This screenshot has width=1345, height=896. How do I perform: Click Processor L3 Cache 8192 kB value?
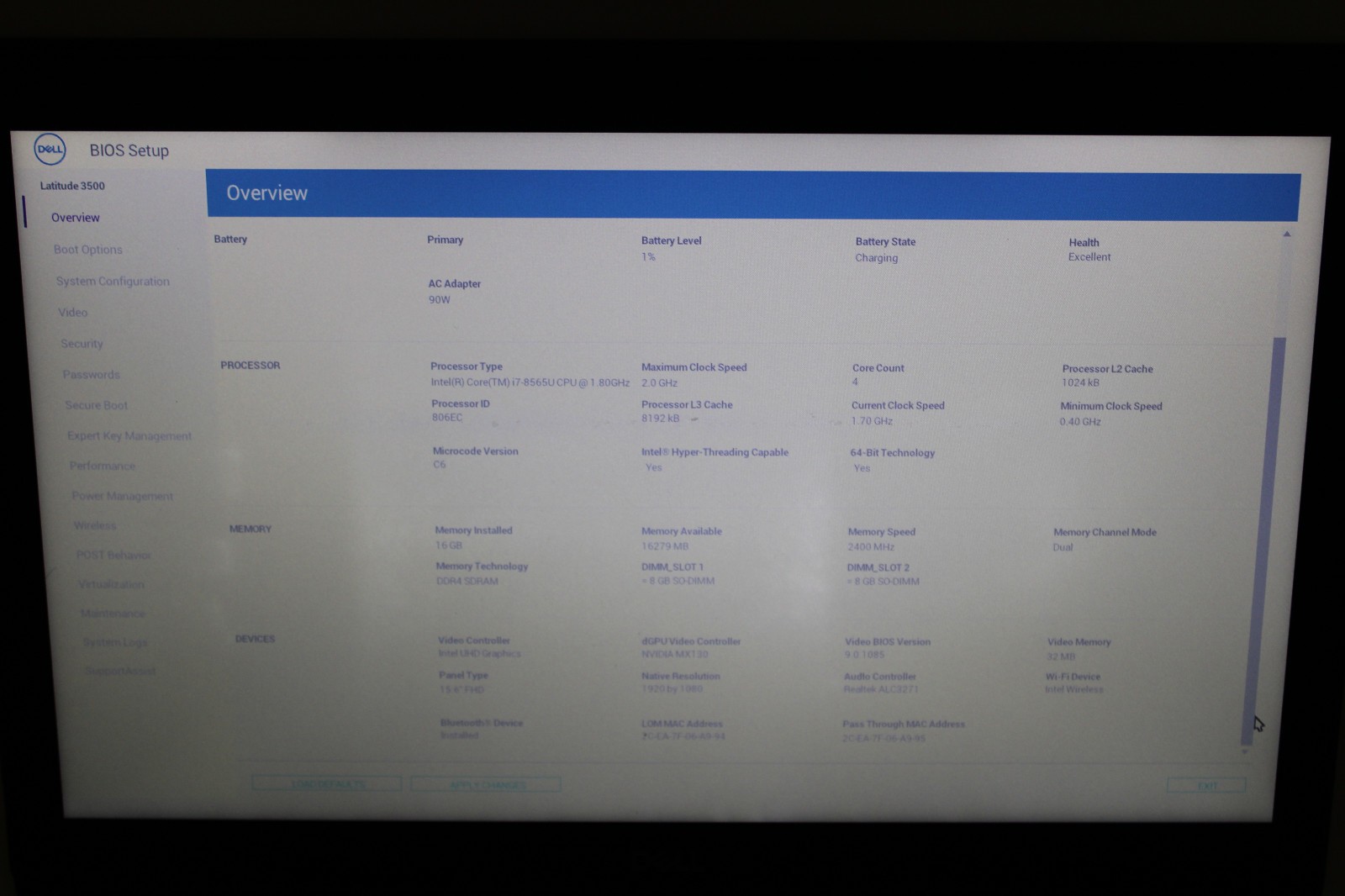tap(660, 418)
